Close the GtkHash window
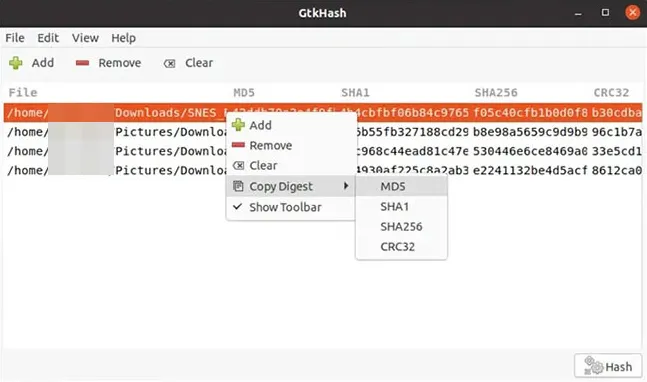Viewport: 647px width, 382px height. [x=633, y=13]
